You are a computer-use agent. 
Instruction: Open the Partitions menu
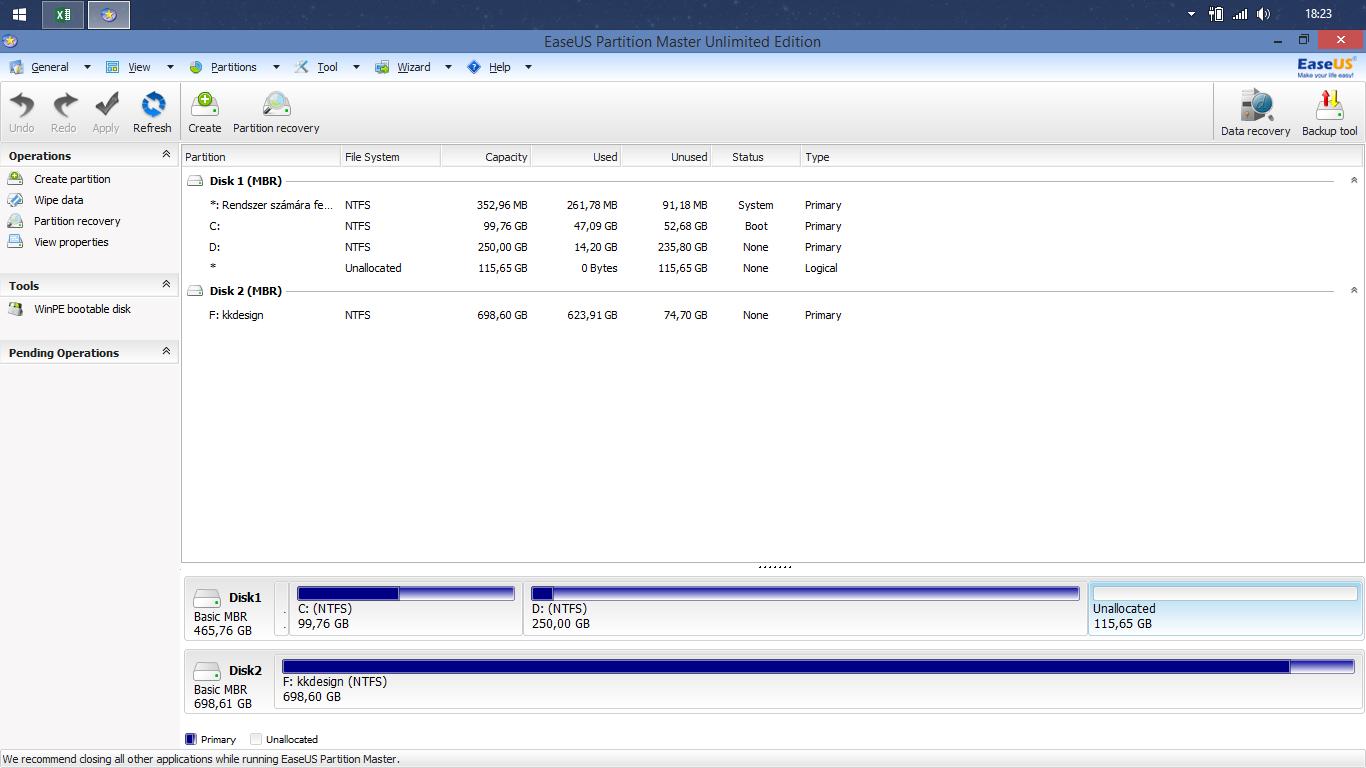pyautogui.click(x=234, y=67)
